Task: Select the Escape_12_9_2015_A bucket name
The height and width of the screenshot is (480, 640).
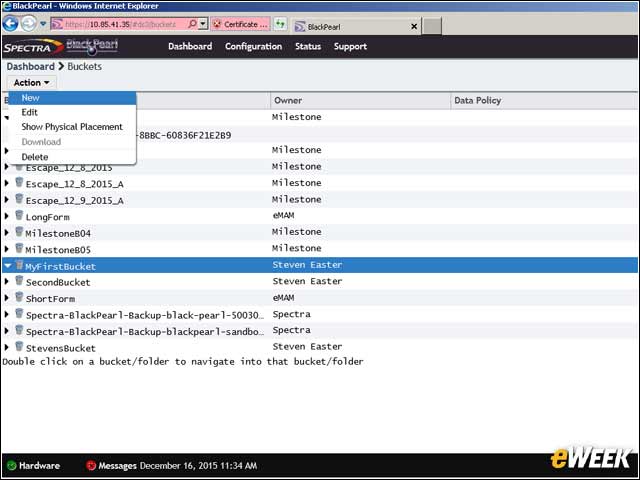Action: click(75, 200)
